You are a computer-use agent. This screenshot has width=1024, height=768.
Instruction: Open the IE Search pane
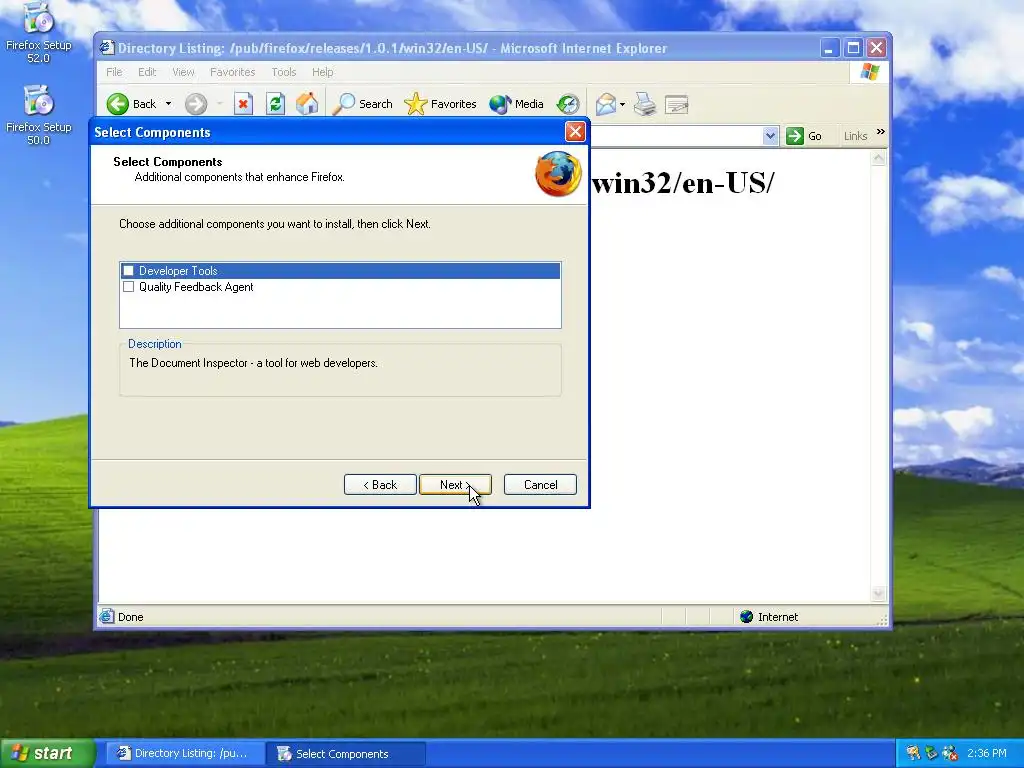(363, 104)
